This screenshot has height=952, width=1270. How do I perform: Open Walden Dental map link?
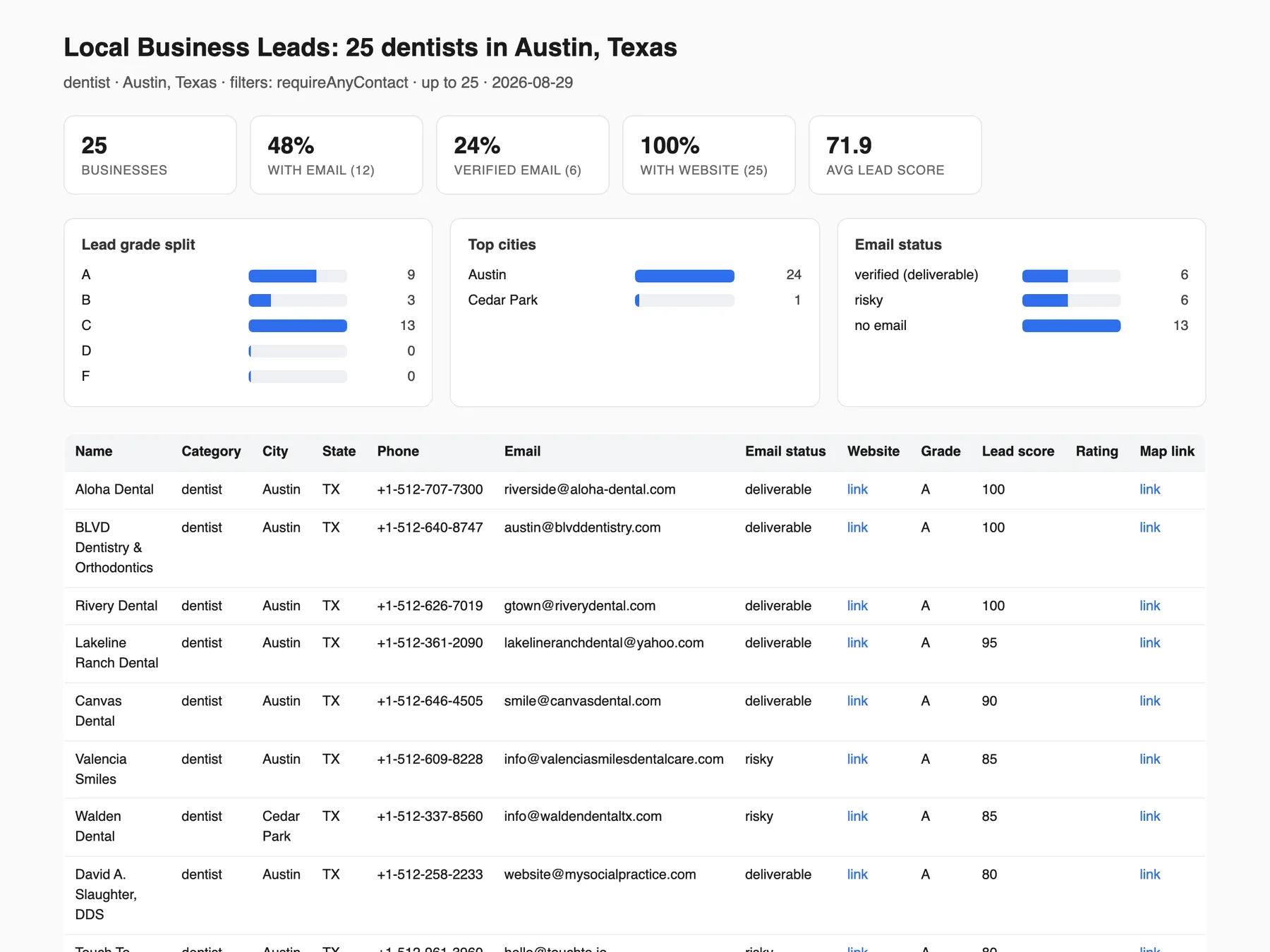[1149, 816]
